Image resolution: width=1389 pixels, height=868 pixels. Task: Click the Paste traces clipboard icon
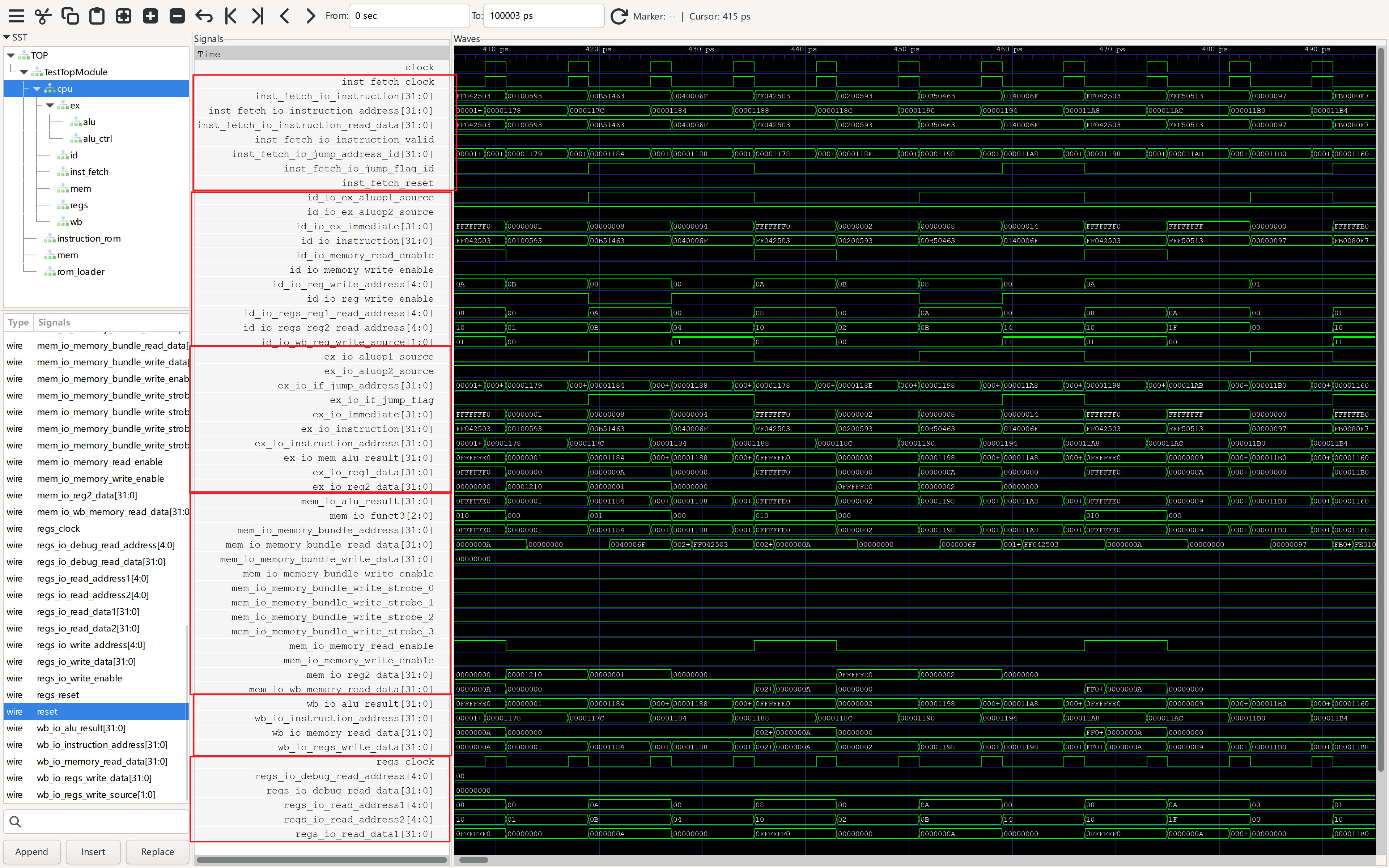coord(97,16)
